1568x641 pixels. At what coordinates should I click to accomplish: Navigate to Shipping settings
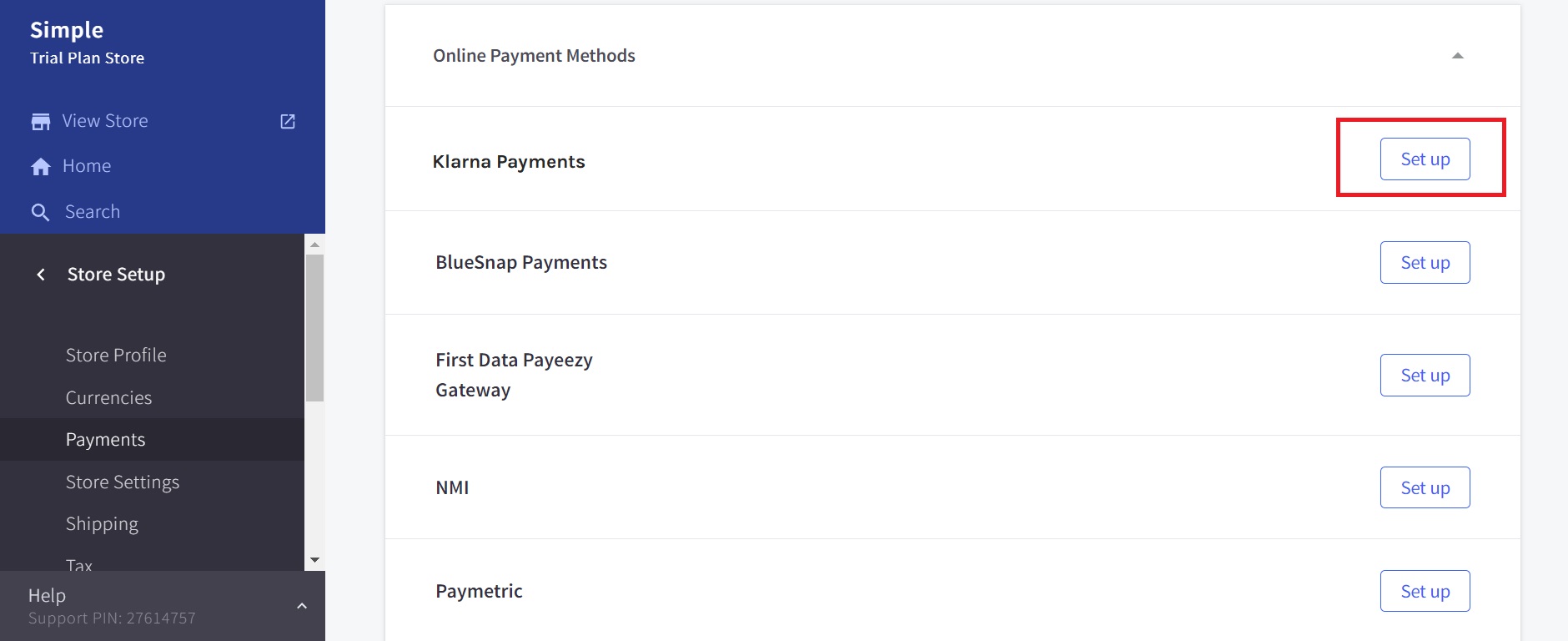tap(103, 524)
